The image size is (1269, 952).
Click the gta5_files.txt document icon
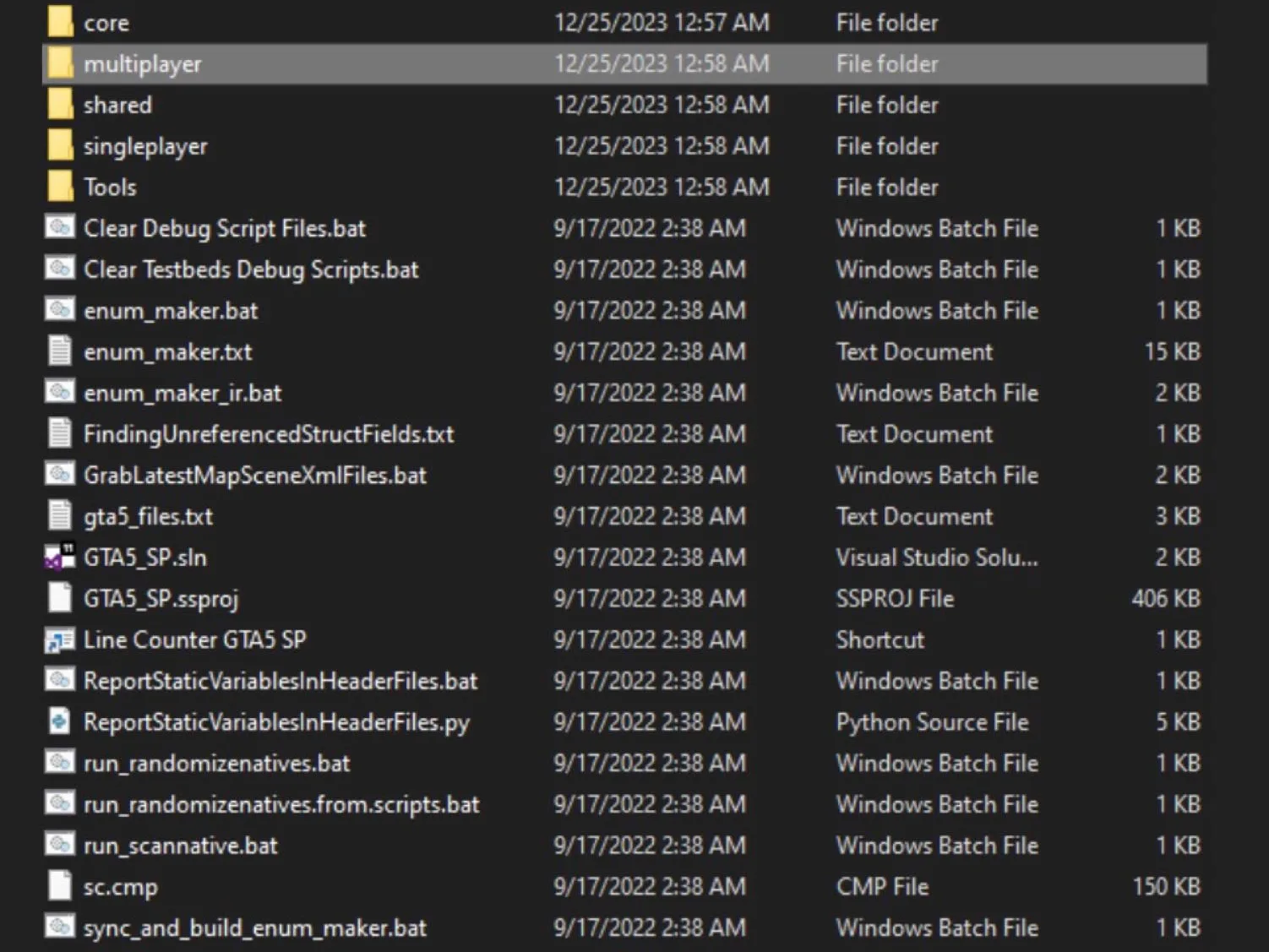click(60, 515)
